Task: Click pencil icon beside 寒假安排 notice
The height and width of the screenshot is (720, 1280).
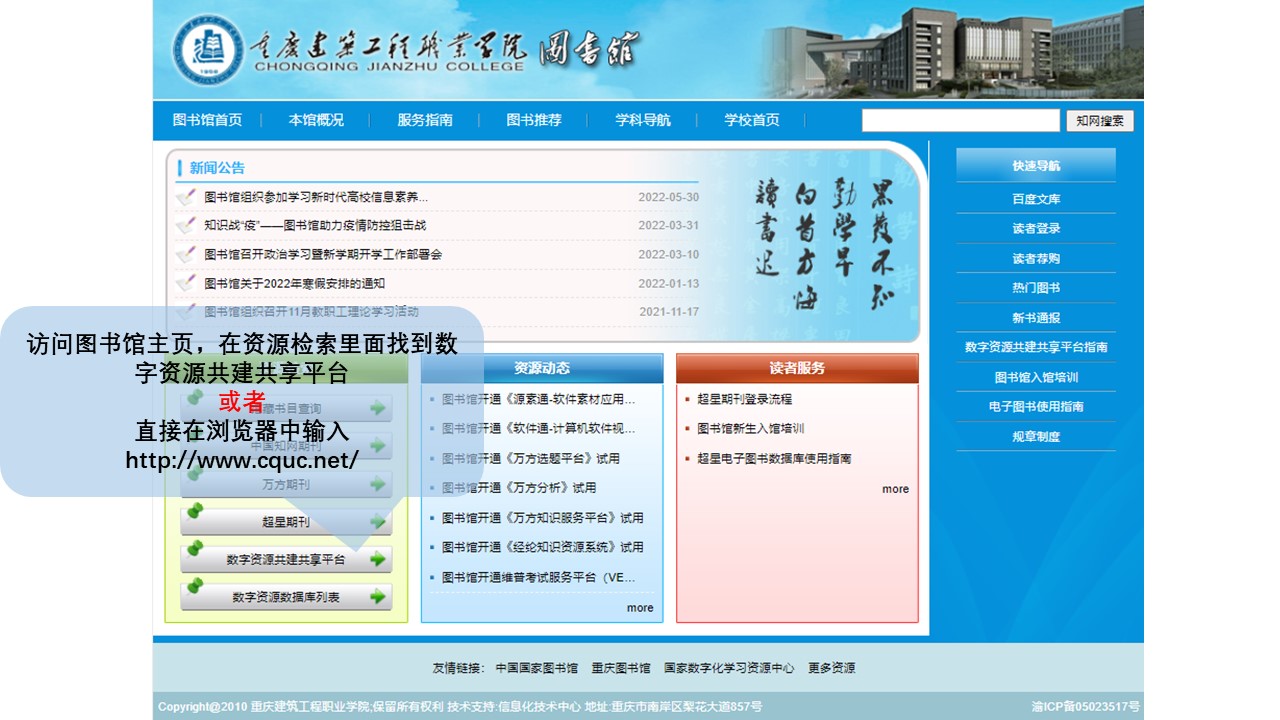Action: coord(186,284)
